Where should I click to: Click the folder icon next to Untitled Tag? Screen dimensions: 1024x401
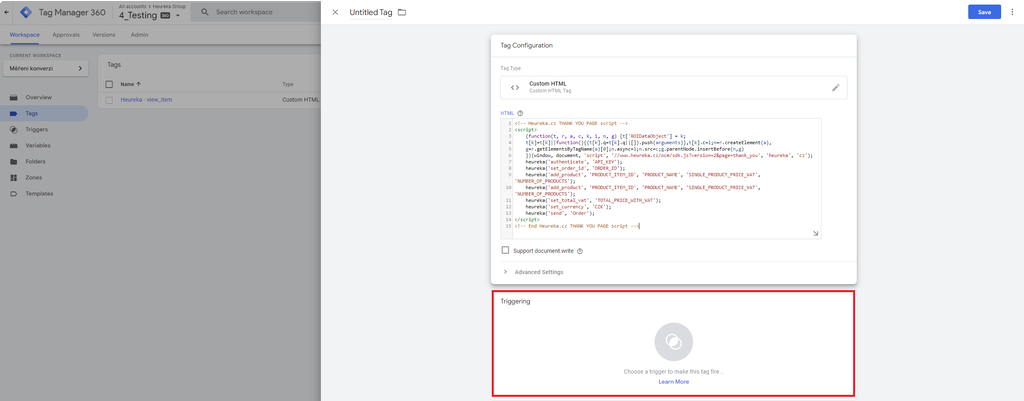pyautogui.click(x=402, y=12)
